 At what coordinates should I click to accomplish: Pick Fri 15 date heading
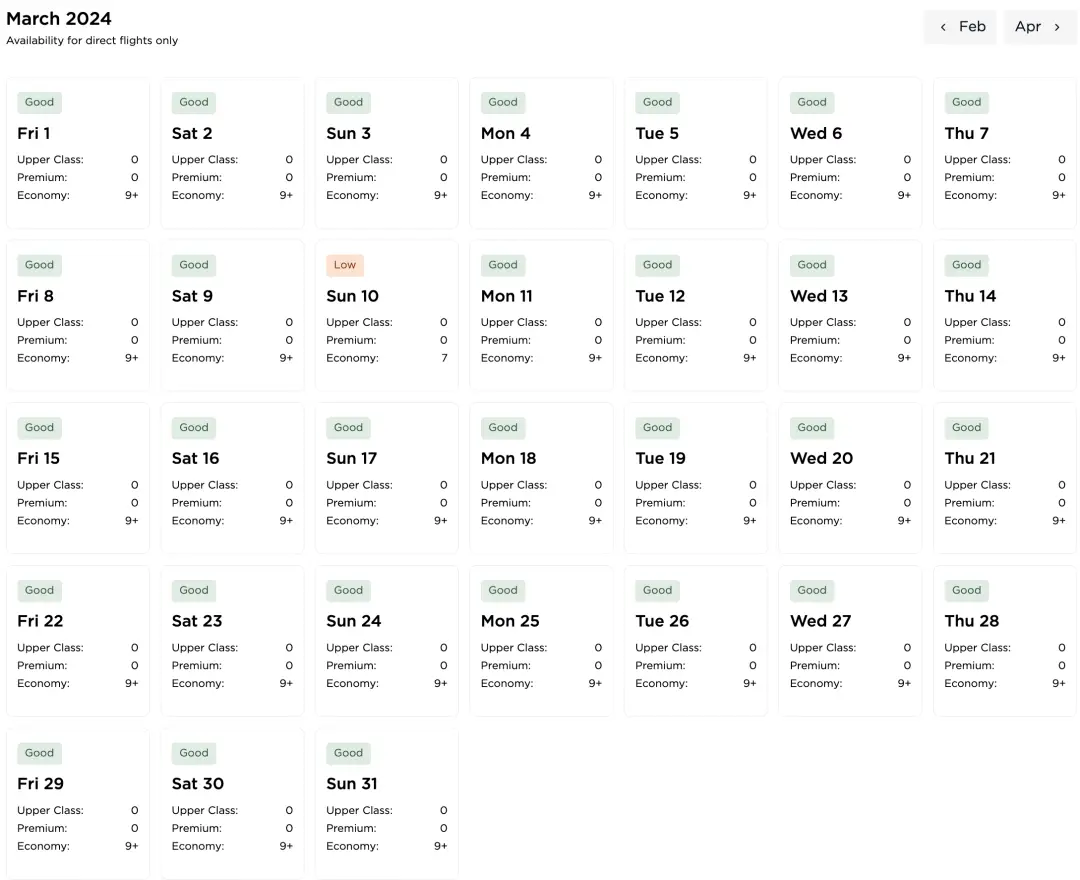[39, 459]
